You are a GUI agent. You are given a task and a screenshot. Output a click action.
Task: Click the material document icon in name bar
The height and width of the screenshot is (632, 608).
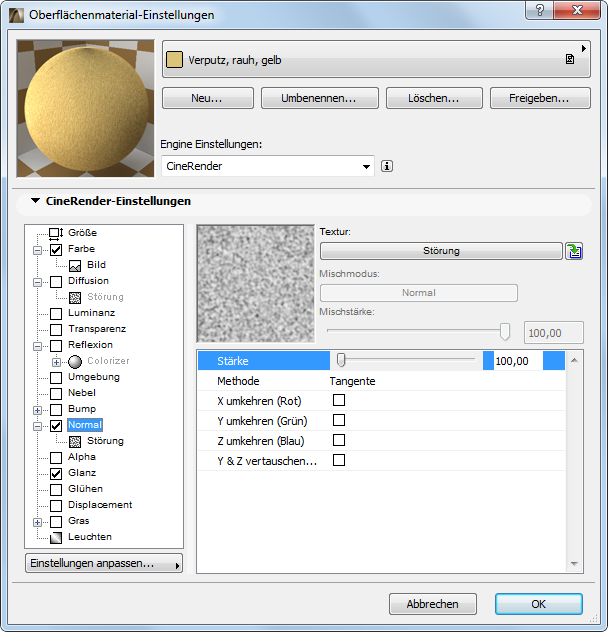click(x=570, y=60)
